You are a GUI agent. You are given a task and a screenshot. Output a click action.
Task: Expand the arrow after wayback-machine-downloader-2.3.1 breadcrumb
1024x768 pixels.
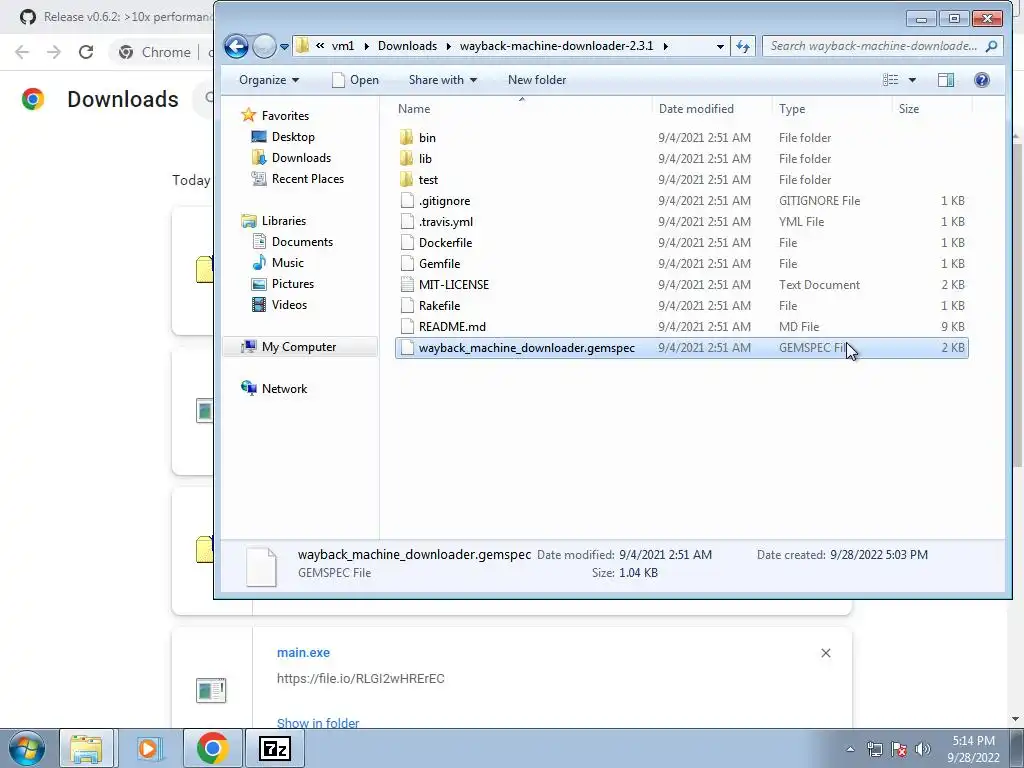(x=665, y=46)
